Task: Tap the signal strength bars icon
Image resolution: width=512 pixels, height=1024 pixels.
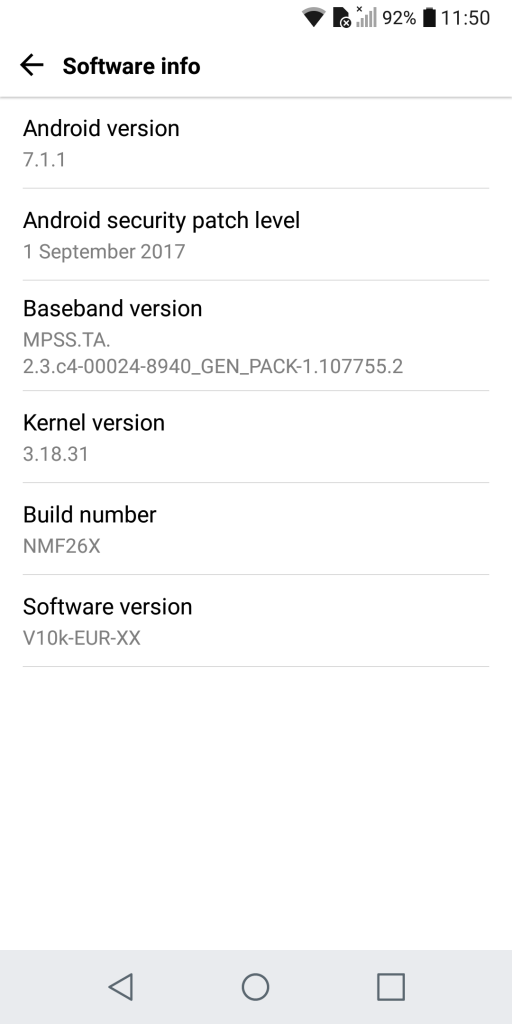Action: (x=366, y=17)
